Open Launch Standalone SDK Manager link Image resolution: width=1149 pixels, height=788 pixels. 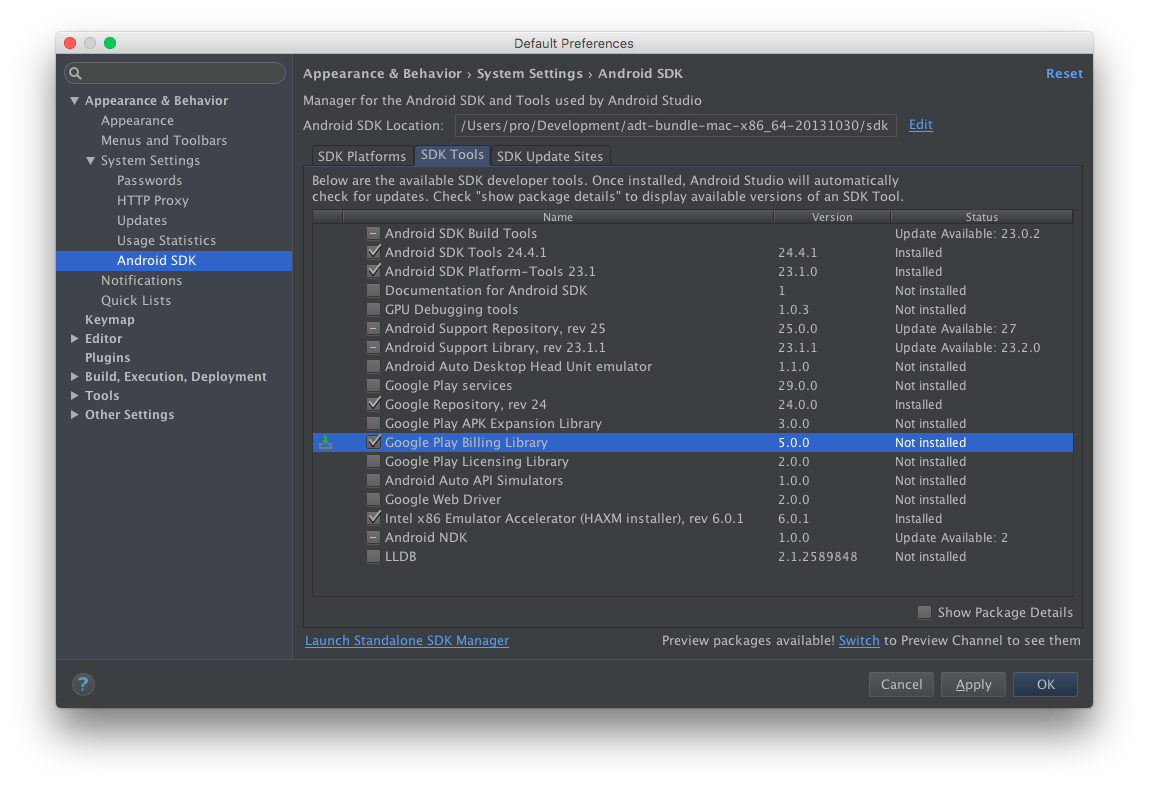pos(407,640)
